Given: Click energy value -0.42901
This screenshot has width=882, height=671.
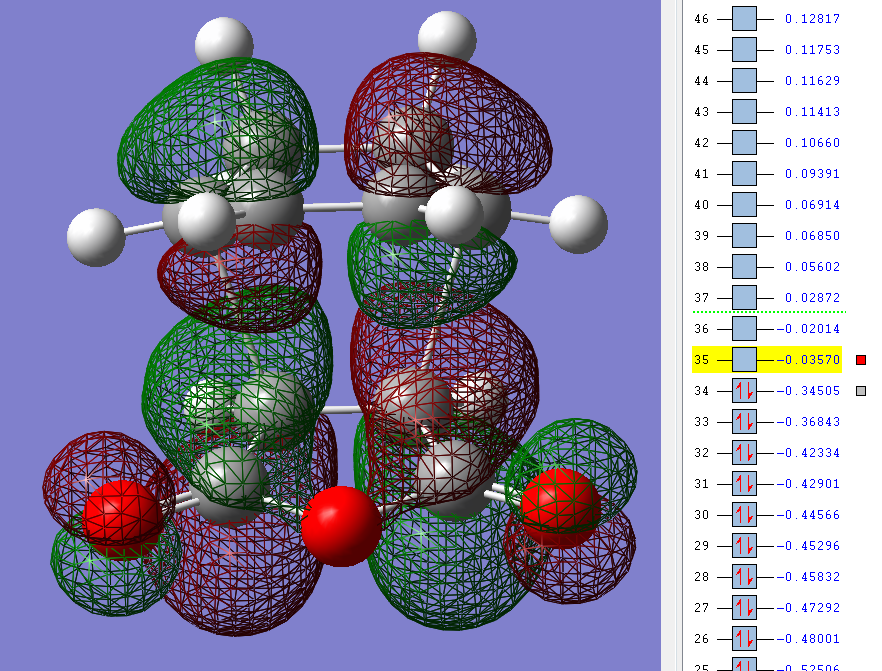Looking at the screenshot, I should tap(809, 484).
